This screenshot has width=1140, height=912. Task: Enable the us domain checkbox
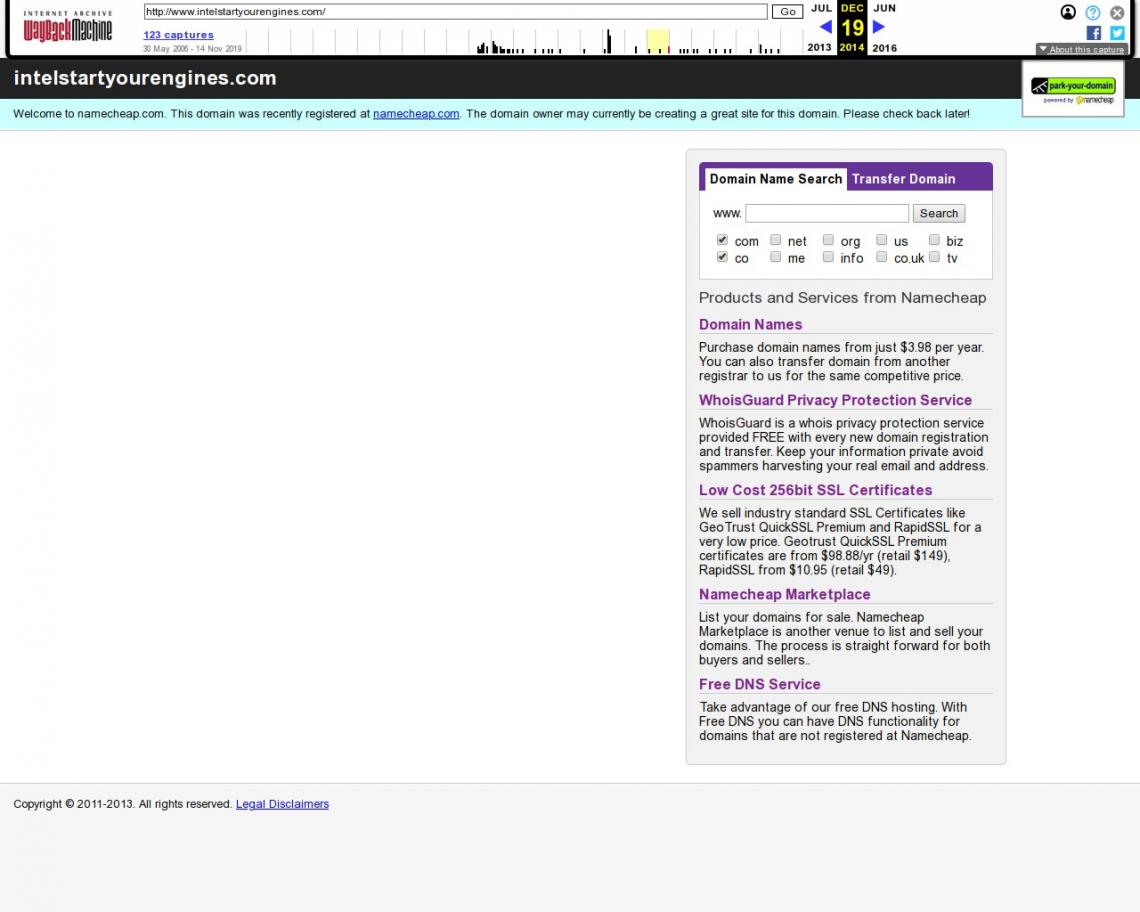(x=881, y=240)
